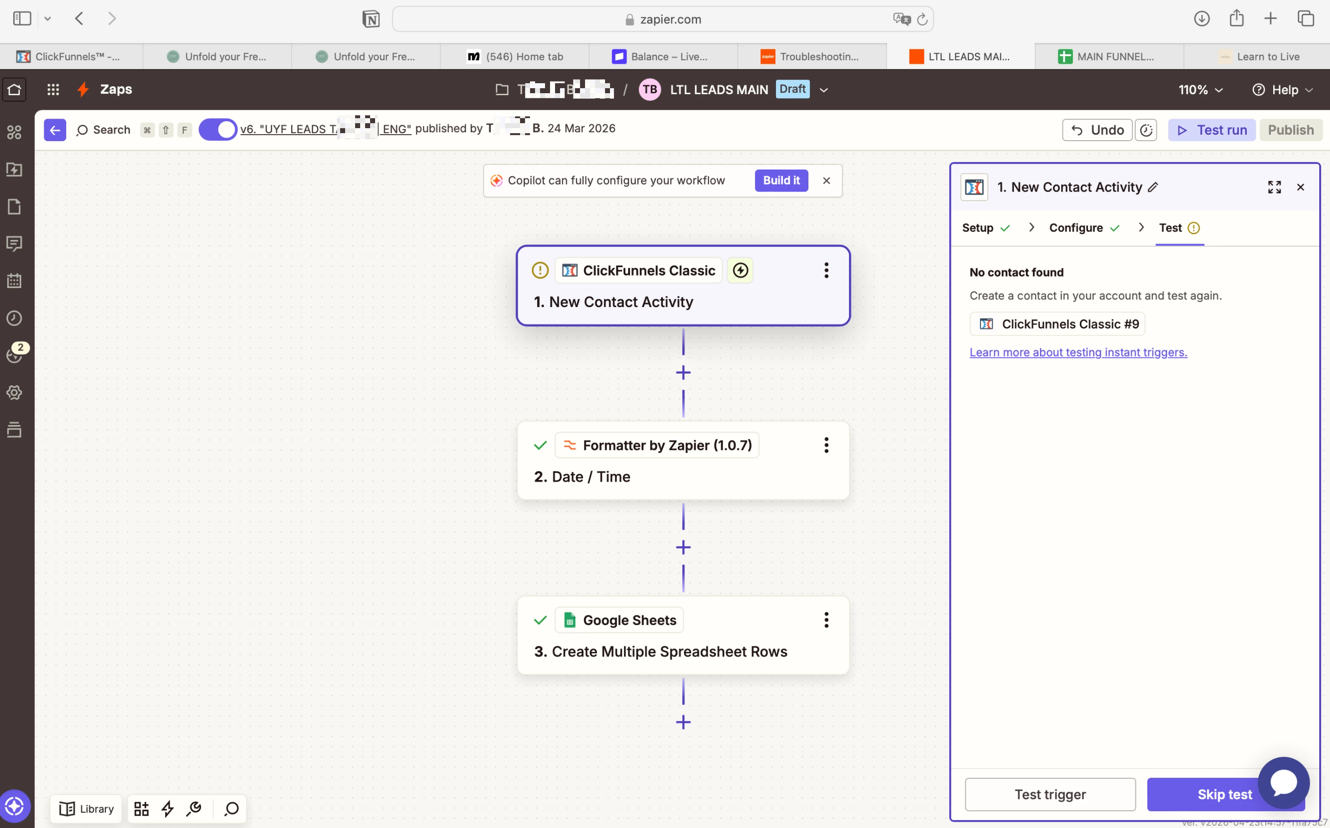Click the Skip test button
The width and height of the screenshot is (1330, 828).
(1224, 794)
